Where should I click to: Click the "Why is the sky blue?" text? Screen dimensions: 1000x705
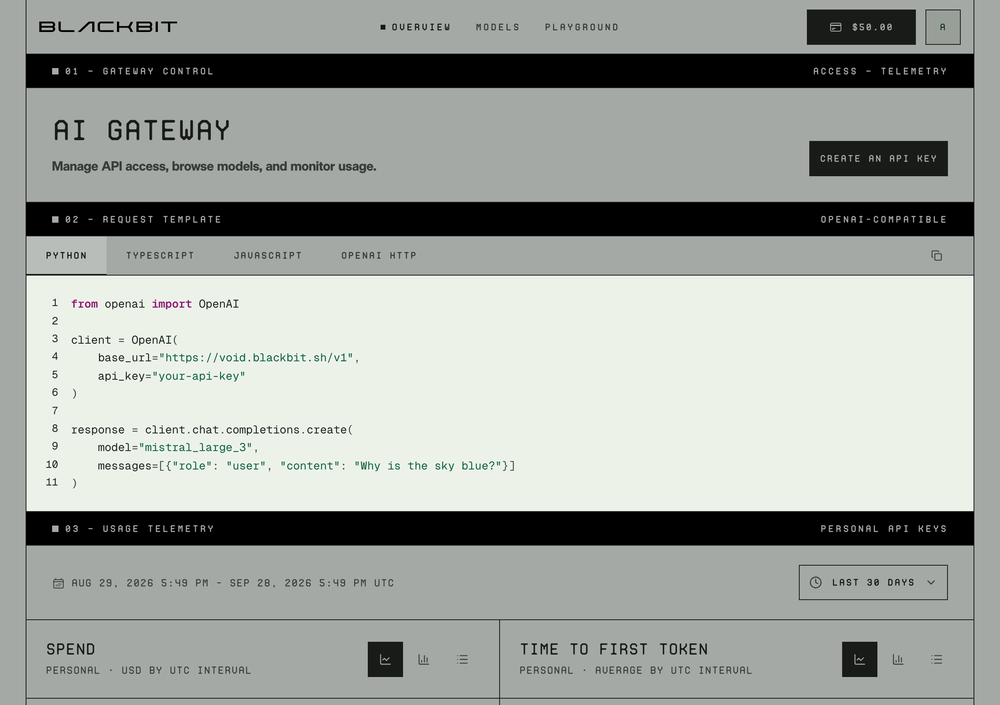[428, 466]
